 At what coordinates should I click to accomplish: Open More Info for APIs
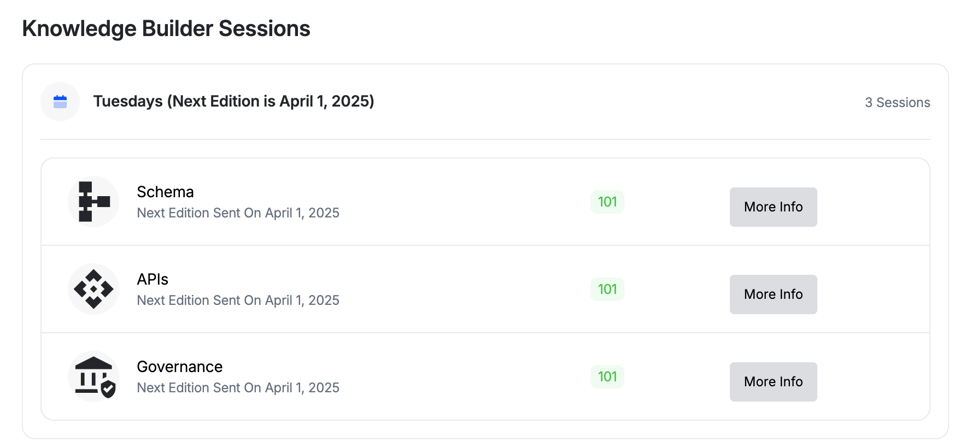773,294
